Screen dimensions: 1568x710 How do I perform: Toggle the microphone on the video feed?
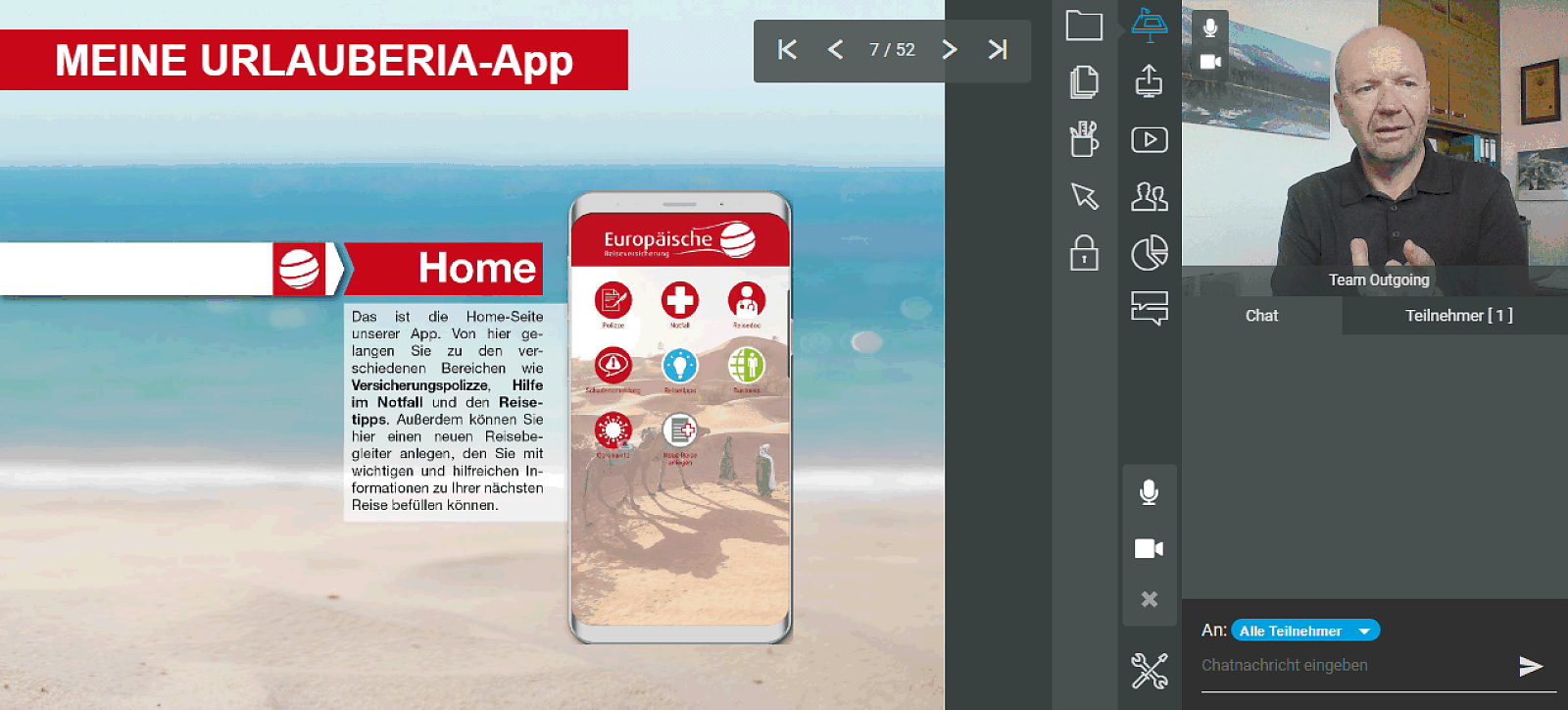click(x=1210, y=27)
